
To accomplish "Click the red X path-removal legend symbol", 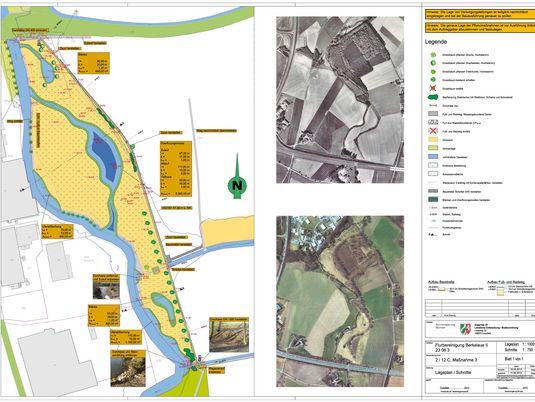I will (x=432, y=131).
